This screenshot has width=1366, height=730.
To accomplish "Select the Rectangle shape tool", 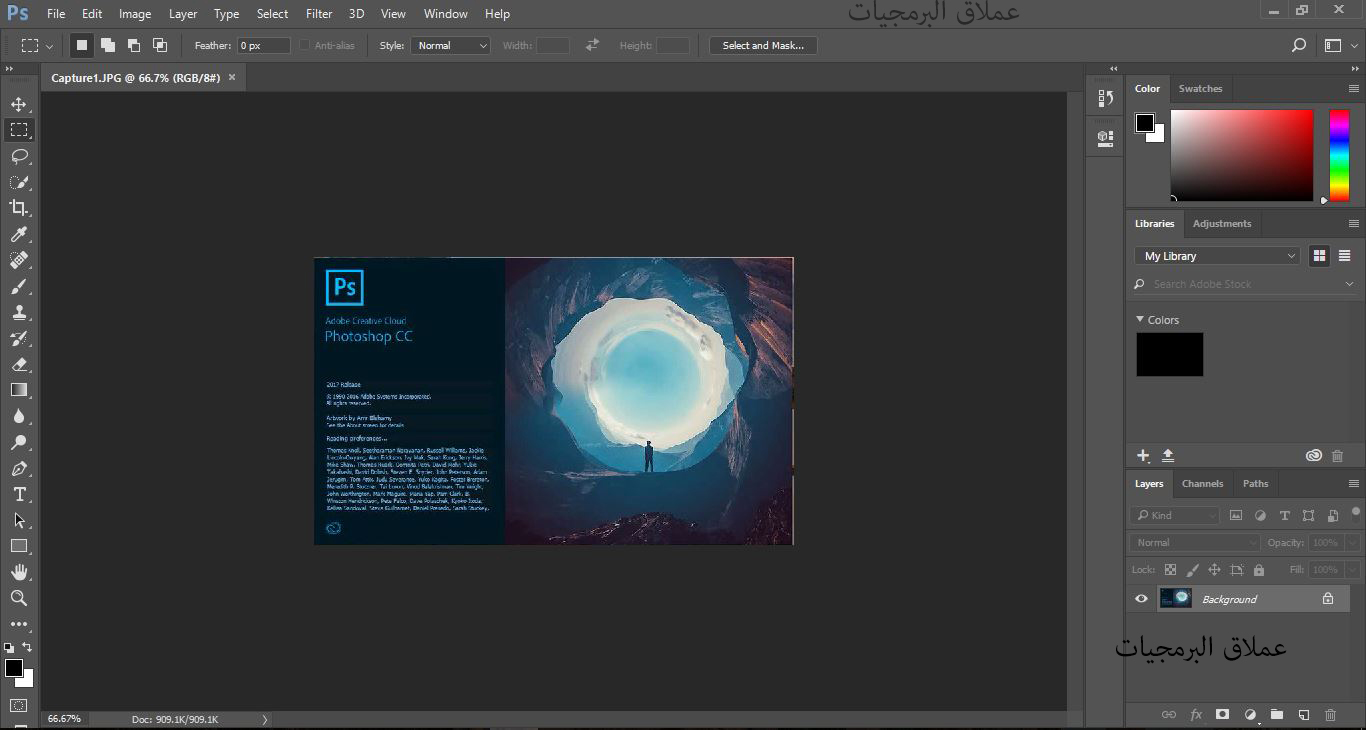I will coord(19,546).
